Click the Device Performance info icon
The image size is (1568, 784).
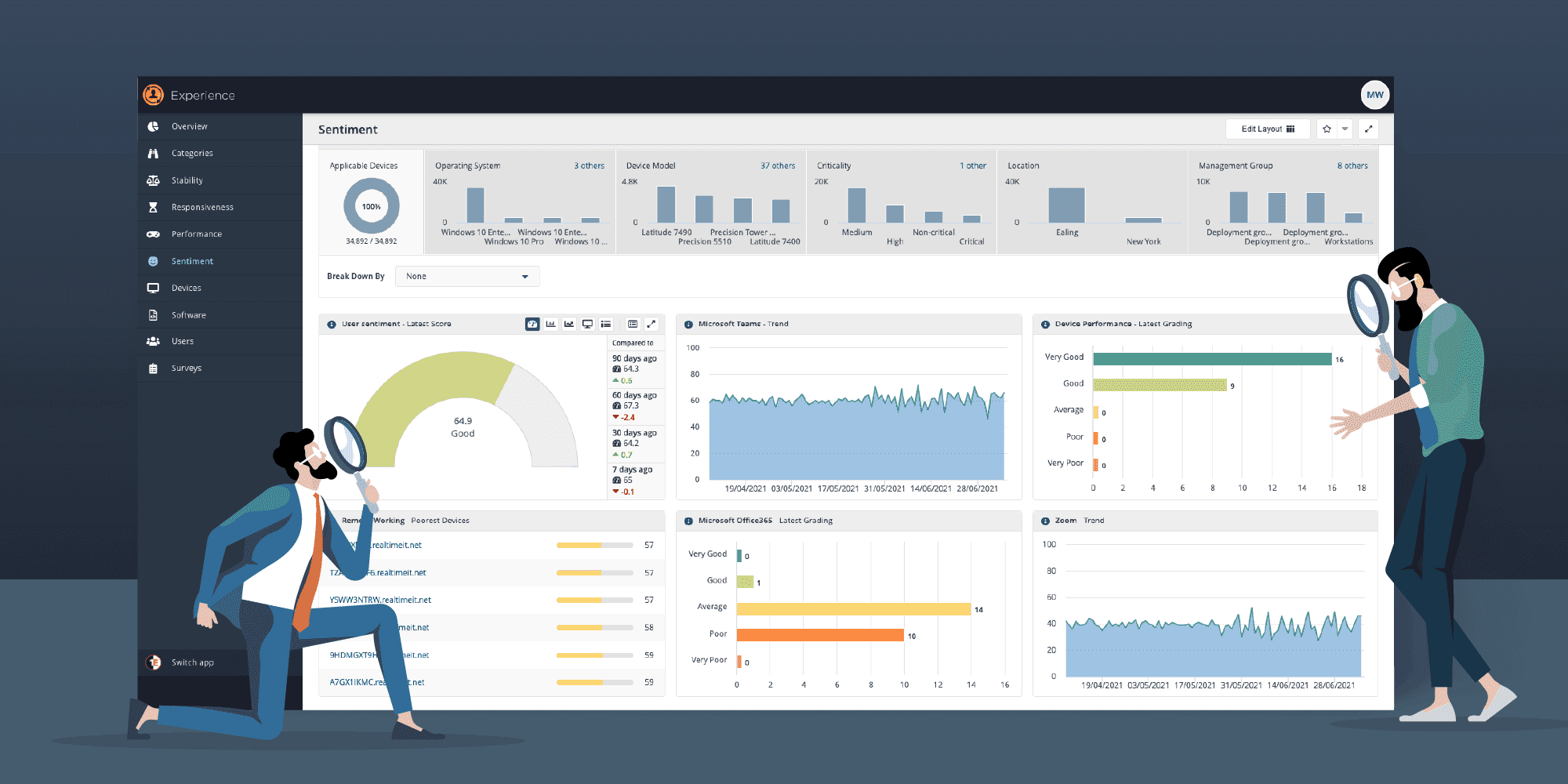[1045, 324]
